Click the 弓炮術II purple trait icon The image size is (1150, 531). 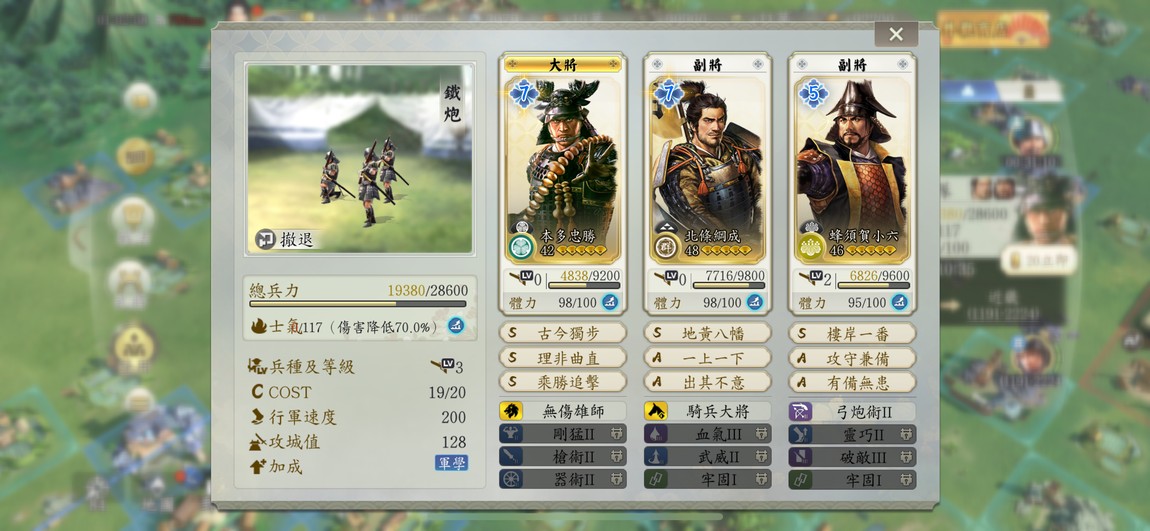(800, 411)
